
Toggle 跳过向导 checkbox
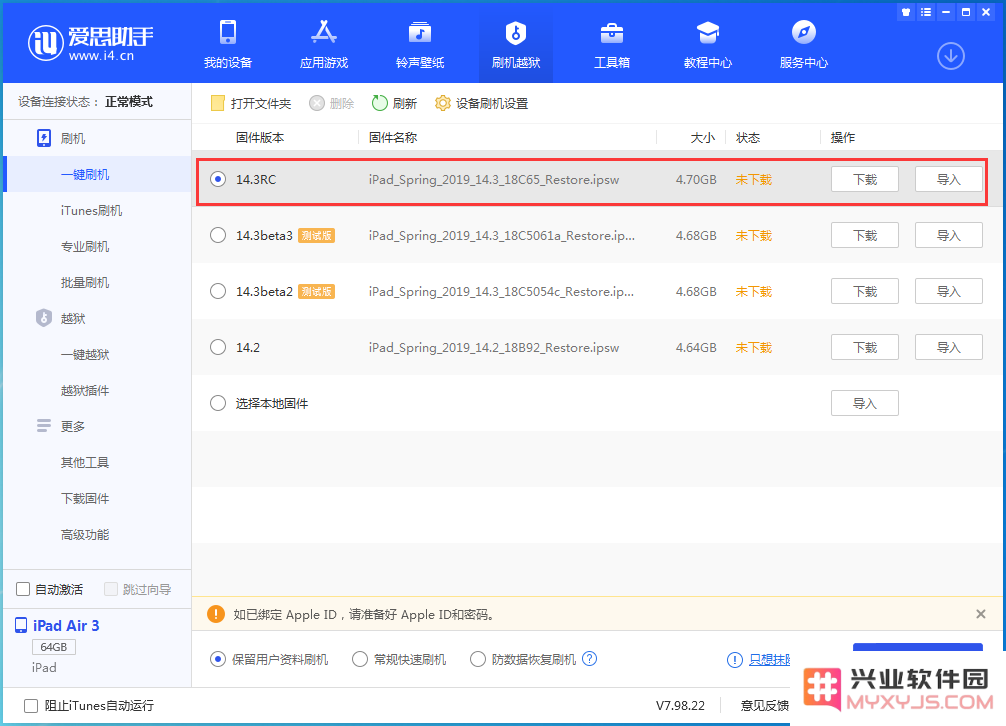coord(111,589)
